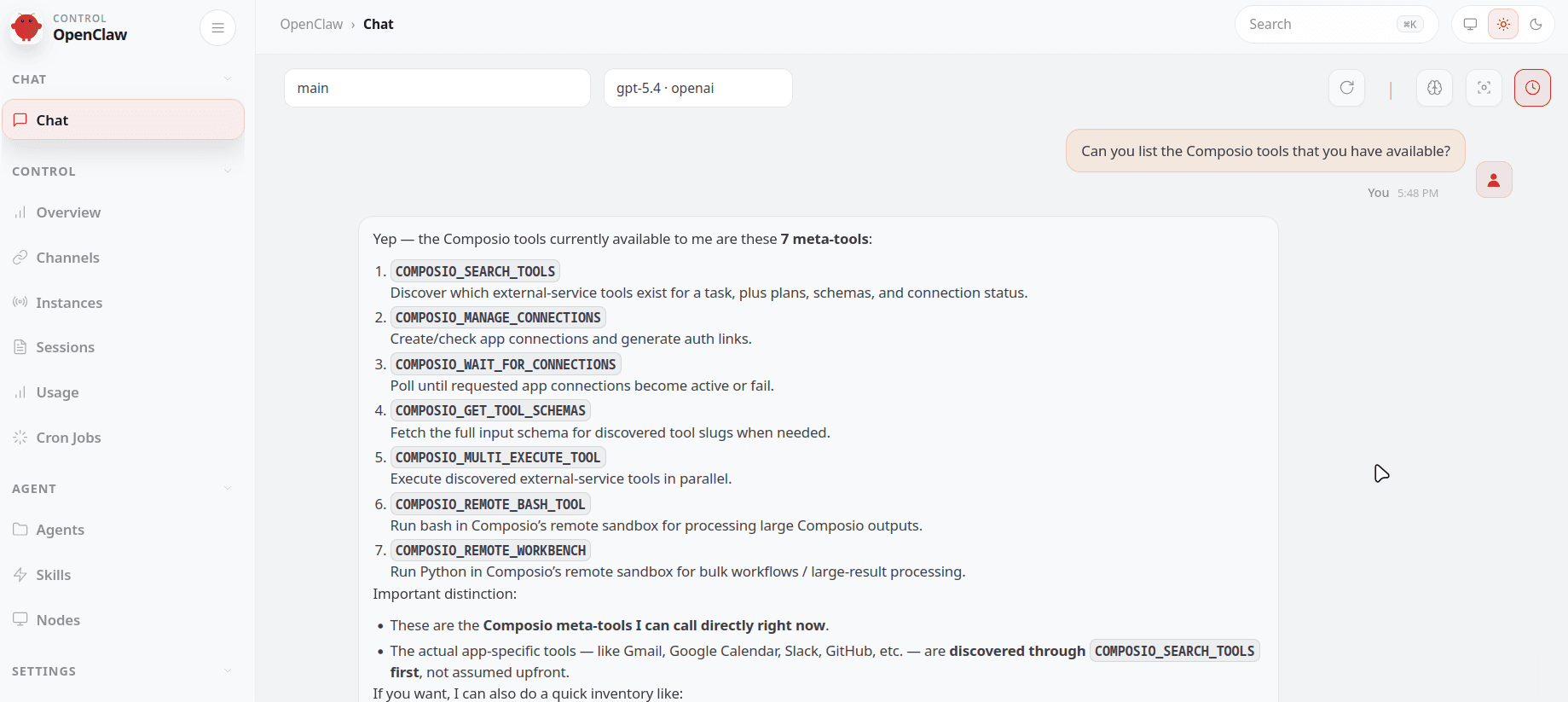Switch to light theme sun icon
1568x702 pixels.
click(x=1503, y=25)
